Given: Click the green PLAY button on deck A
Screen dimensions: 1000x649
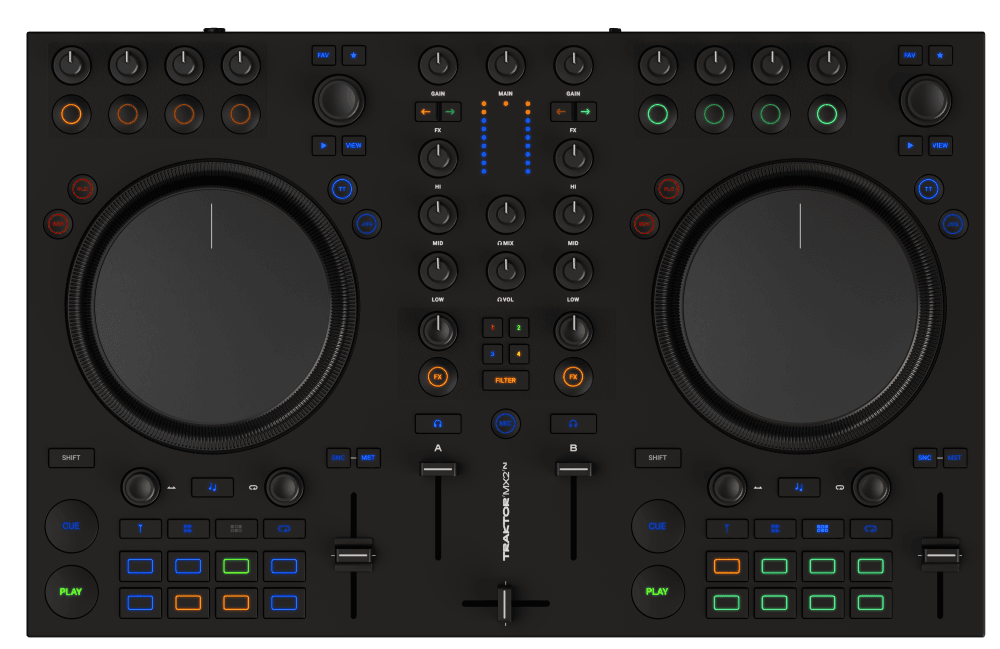Looking at the screenshot, I should click(x=71, y=592).
